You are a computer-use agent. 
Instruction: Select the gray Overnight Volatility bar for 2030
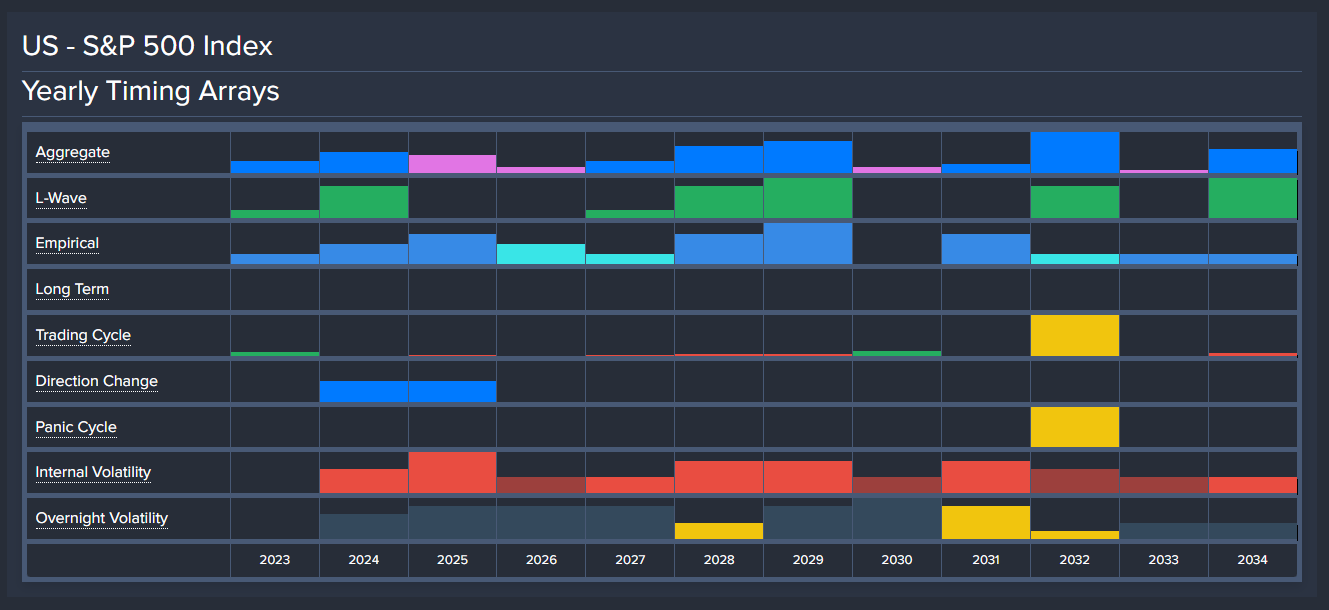click(897, 519)
